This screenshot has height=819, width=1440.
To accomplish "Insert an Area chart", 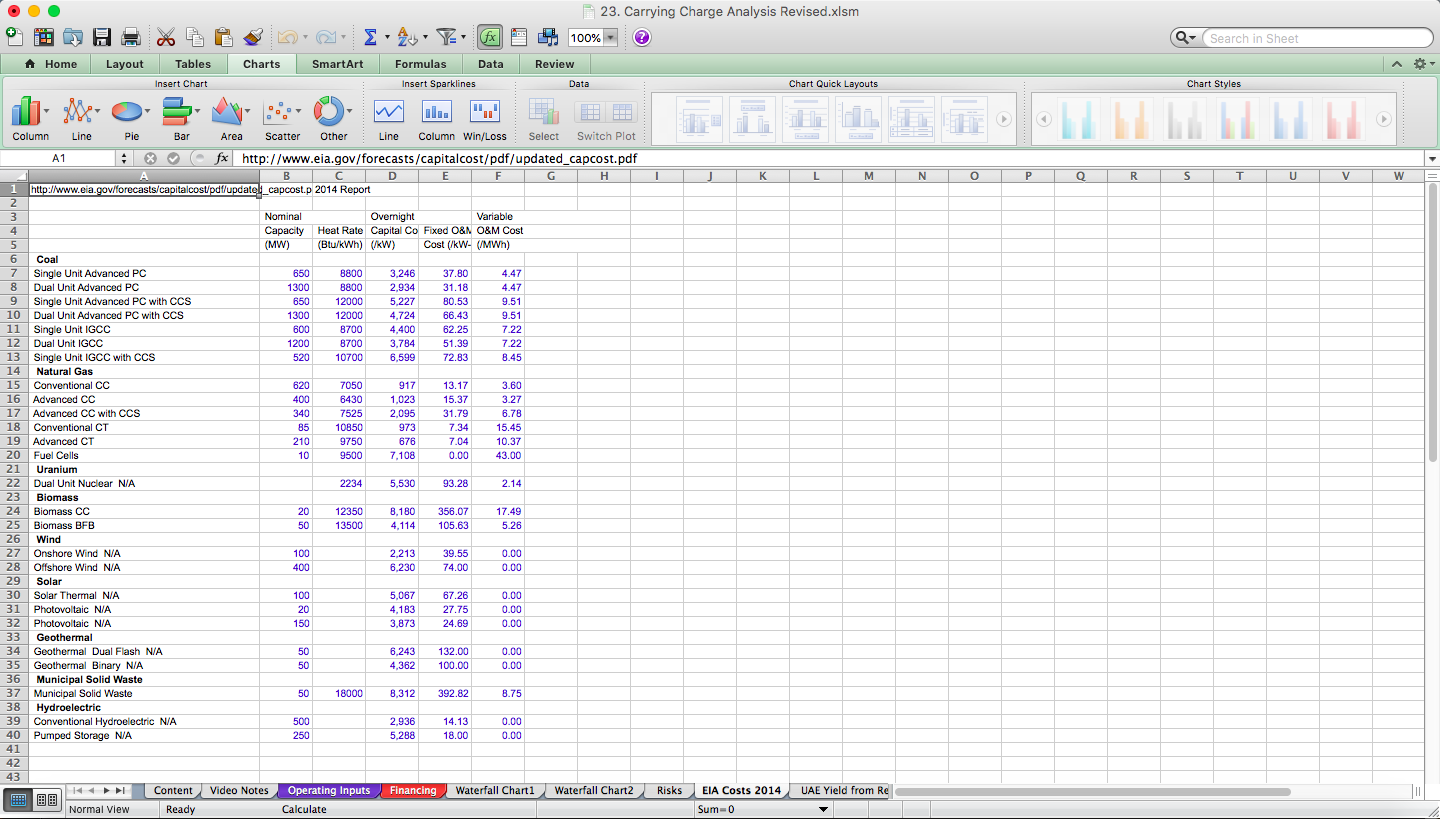I will pos(231,119).
